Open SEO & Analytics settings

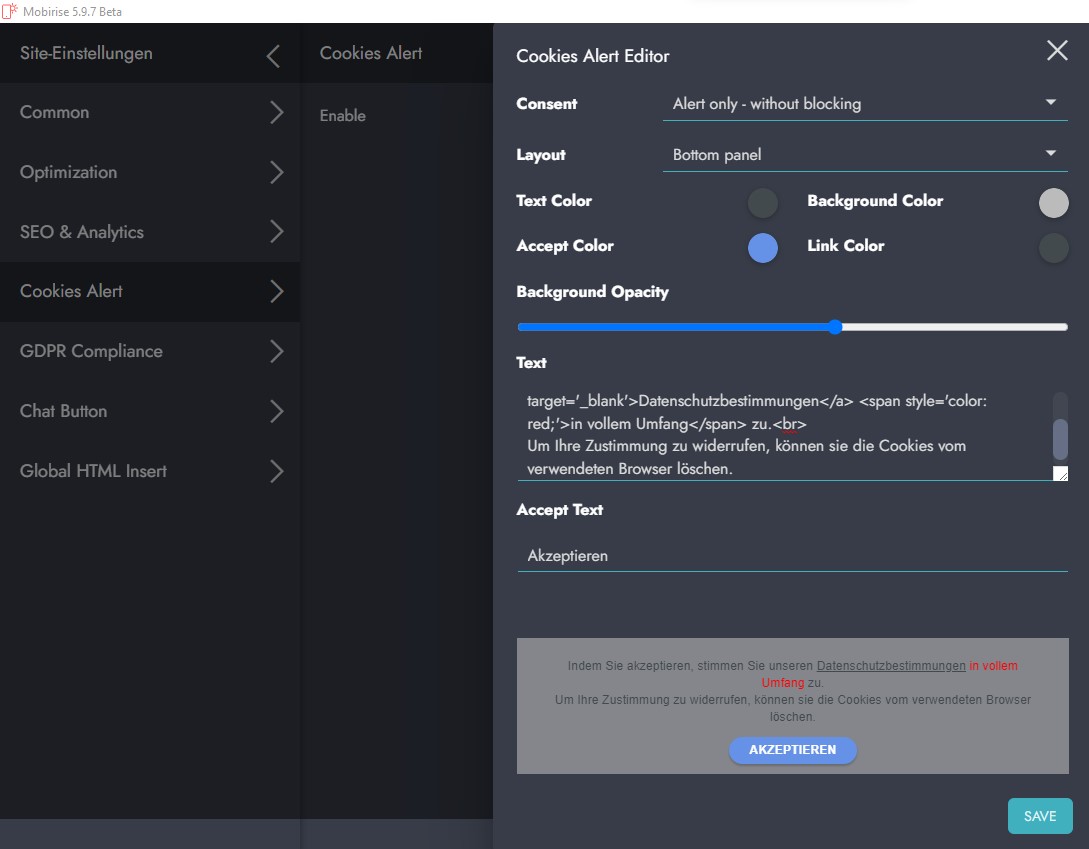click(x=82, y=232)
